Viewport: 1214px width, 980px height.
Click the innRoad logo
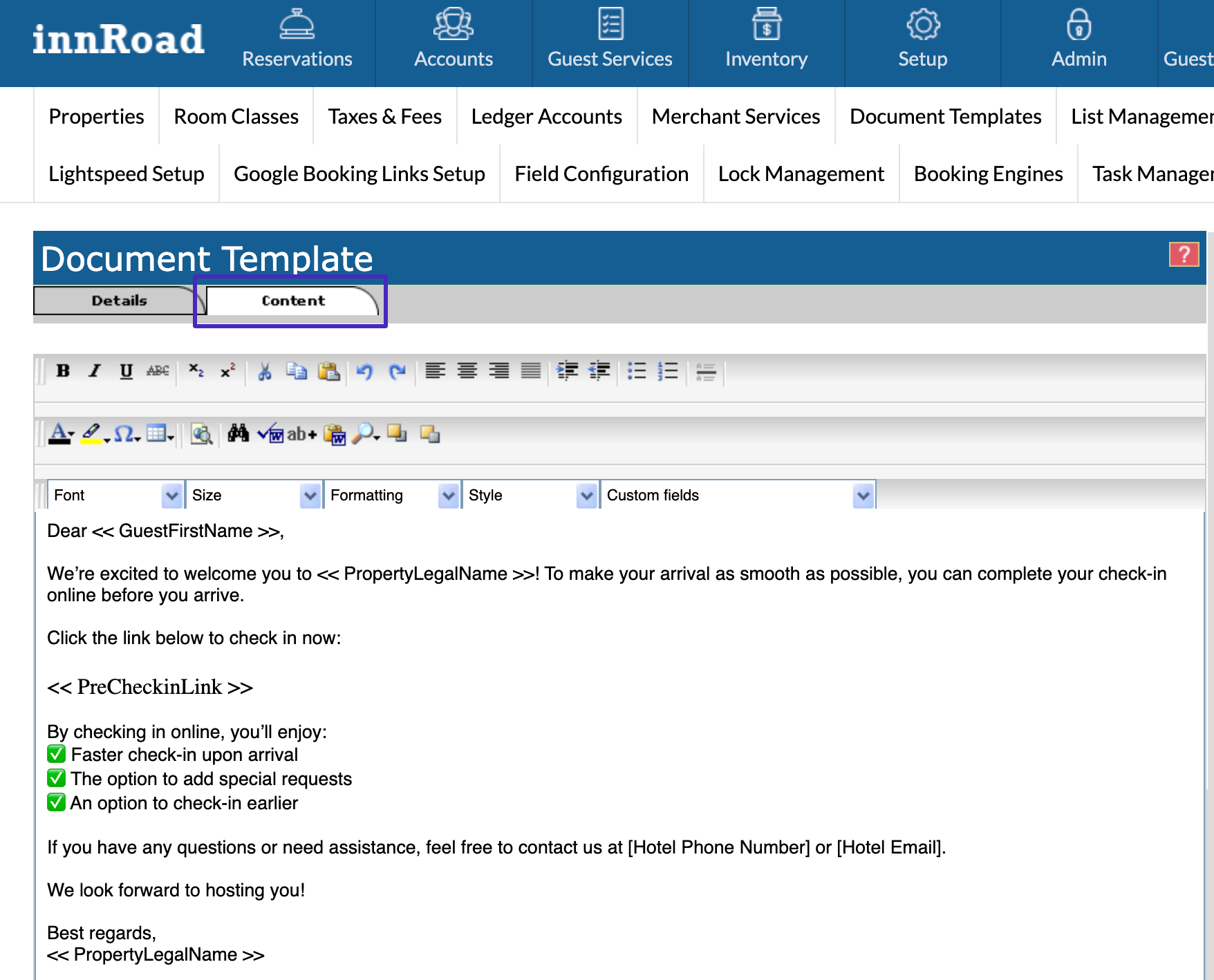(x=118, y=39)
